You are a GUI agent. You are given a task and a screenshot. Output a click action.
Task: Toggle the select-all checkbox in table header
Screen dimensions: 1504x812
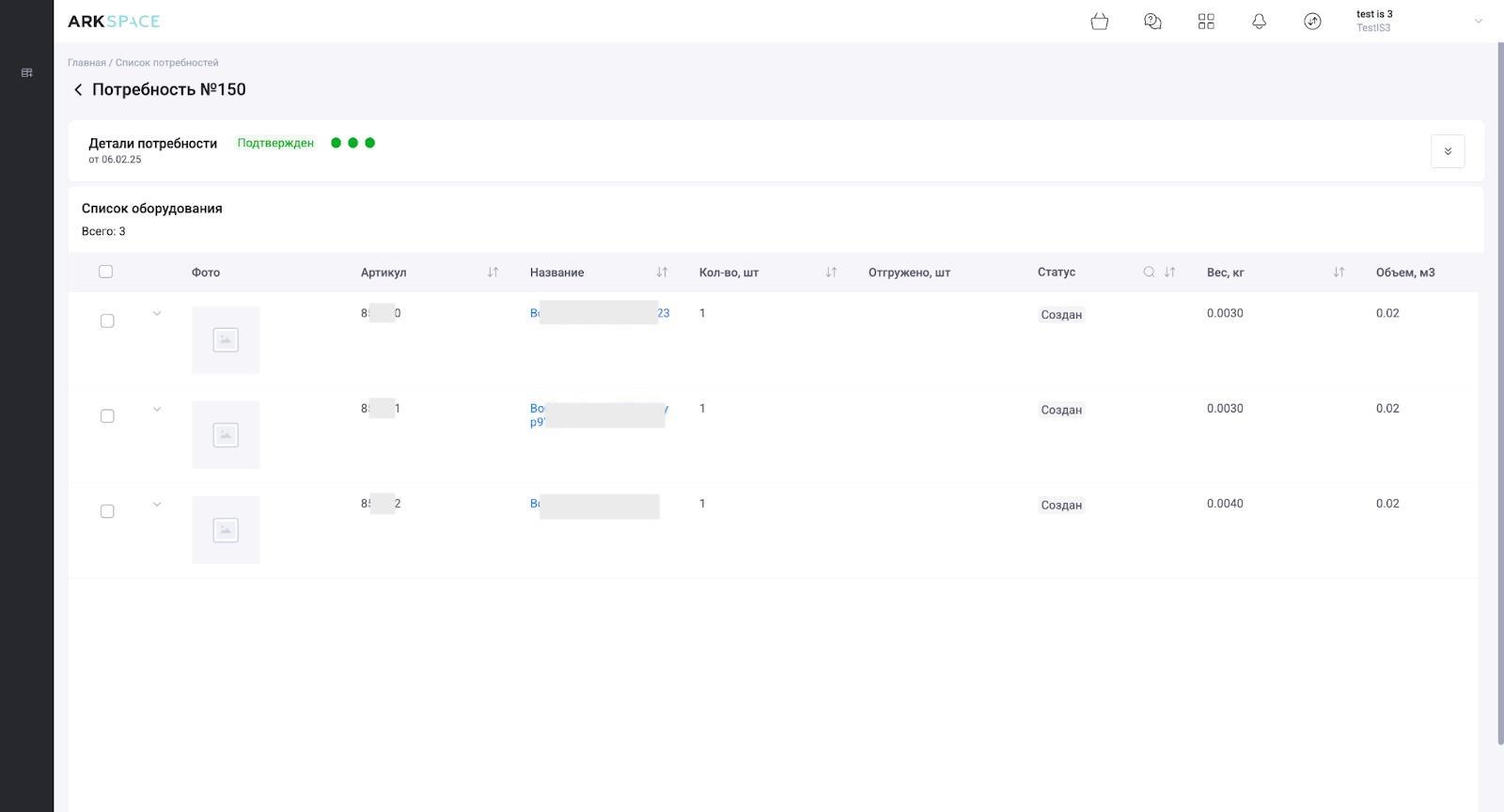pos(105,272)
